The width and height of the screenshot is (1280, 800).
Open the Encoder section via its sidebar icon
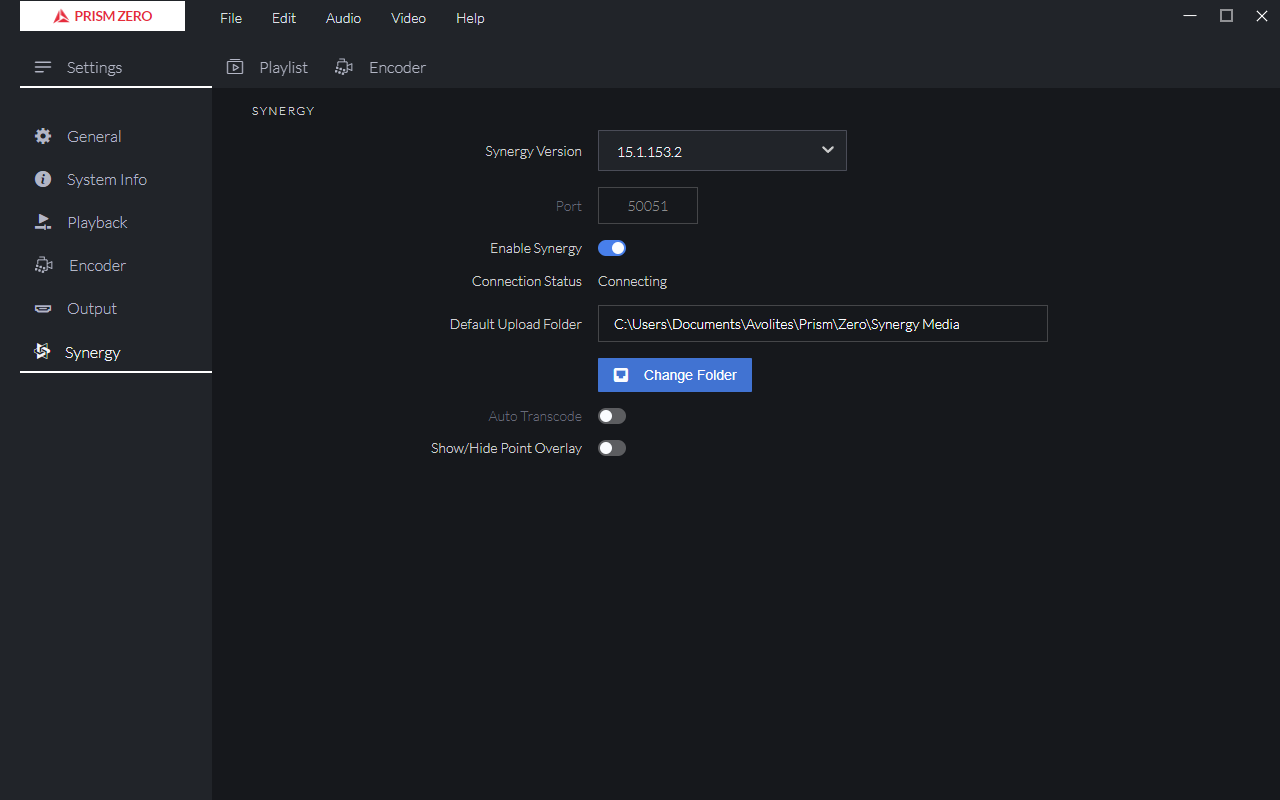click(43, 265)
